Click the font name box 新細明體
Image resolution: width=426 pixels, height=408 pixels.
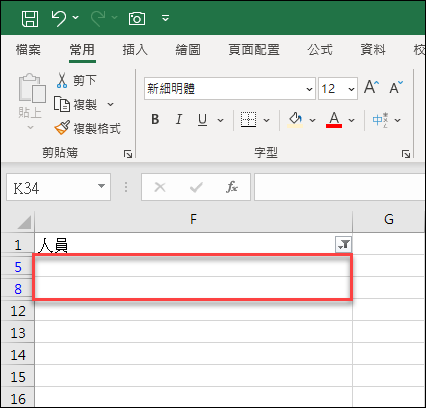(224, 89)
